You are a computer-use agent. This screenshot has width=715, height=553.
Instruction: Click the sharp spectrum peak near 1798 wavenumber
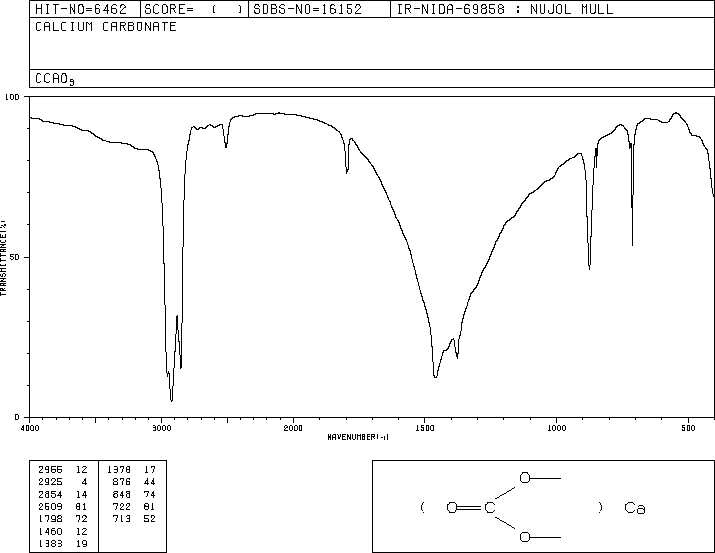[347, 172]
